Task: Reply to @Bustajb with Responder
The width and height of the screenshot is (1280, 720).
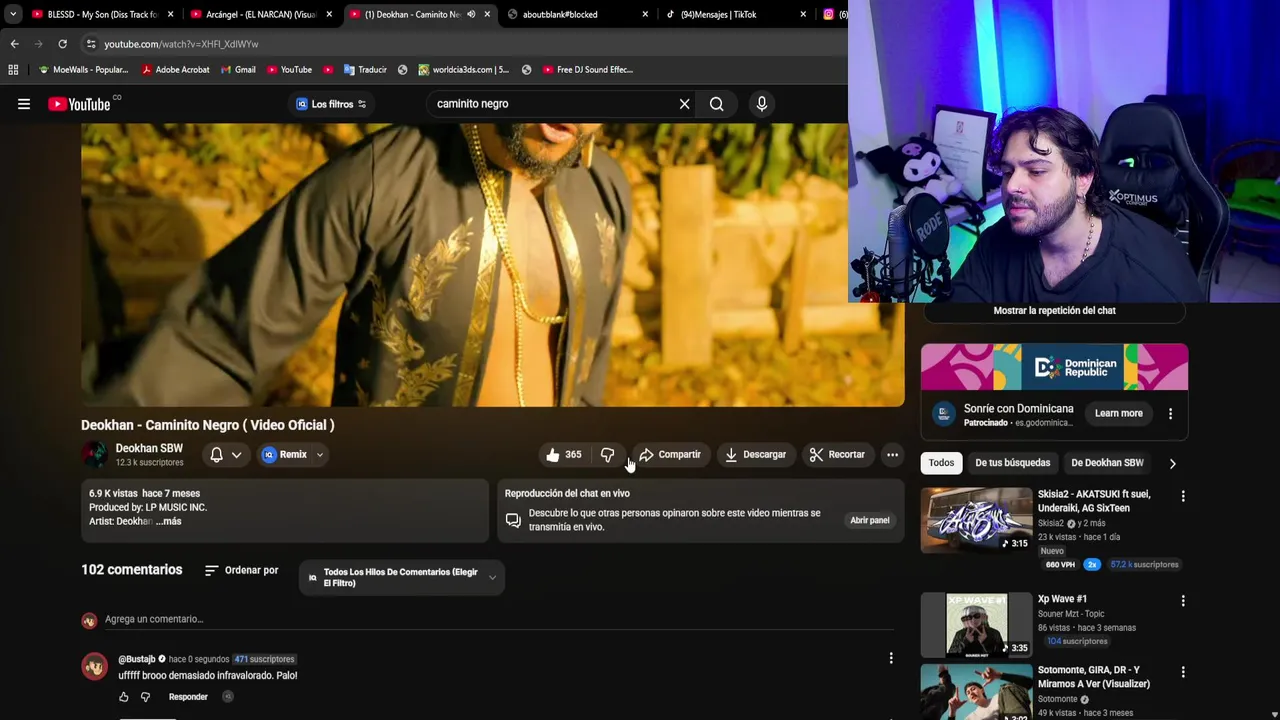Action: (x=188, y=697)
